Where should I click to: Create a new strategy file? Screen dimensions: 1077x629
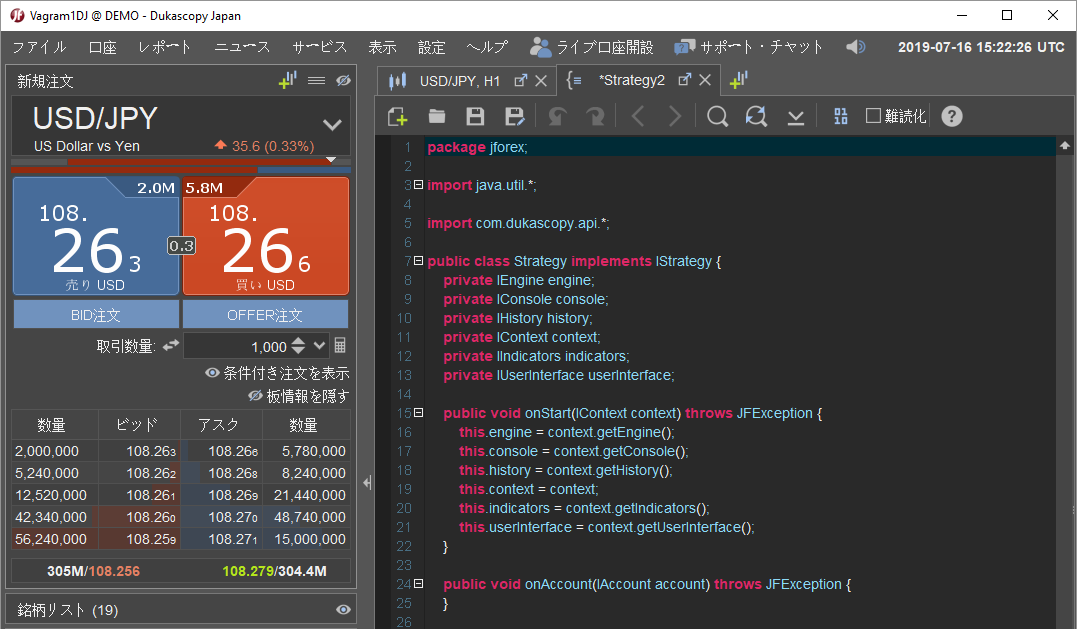coord(397,117)
